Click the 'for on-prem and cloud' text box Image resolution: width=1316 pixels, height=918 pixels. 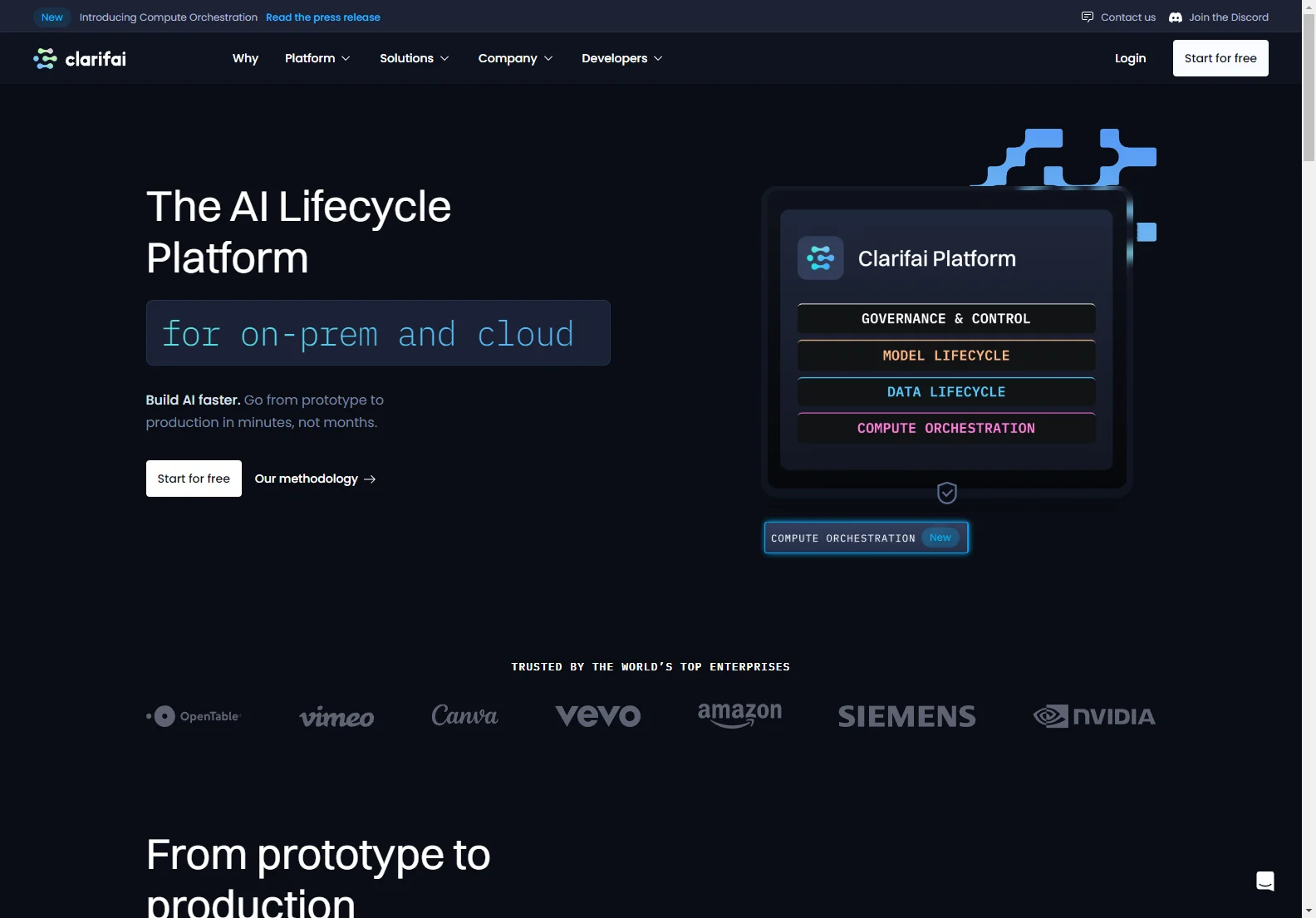click(378, 332)
